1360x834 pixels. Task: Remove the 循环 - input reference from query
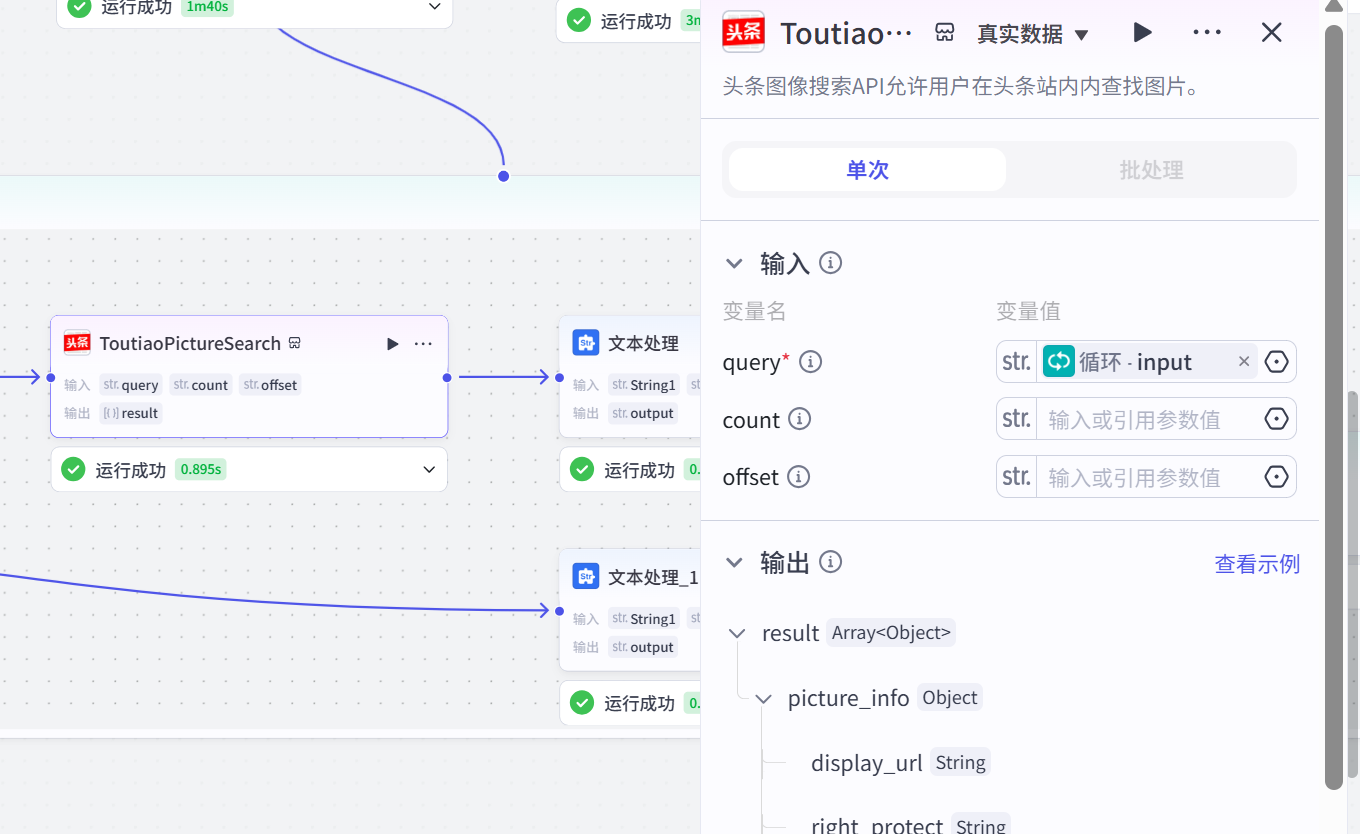(1244, 362)
